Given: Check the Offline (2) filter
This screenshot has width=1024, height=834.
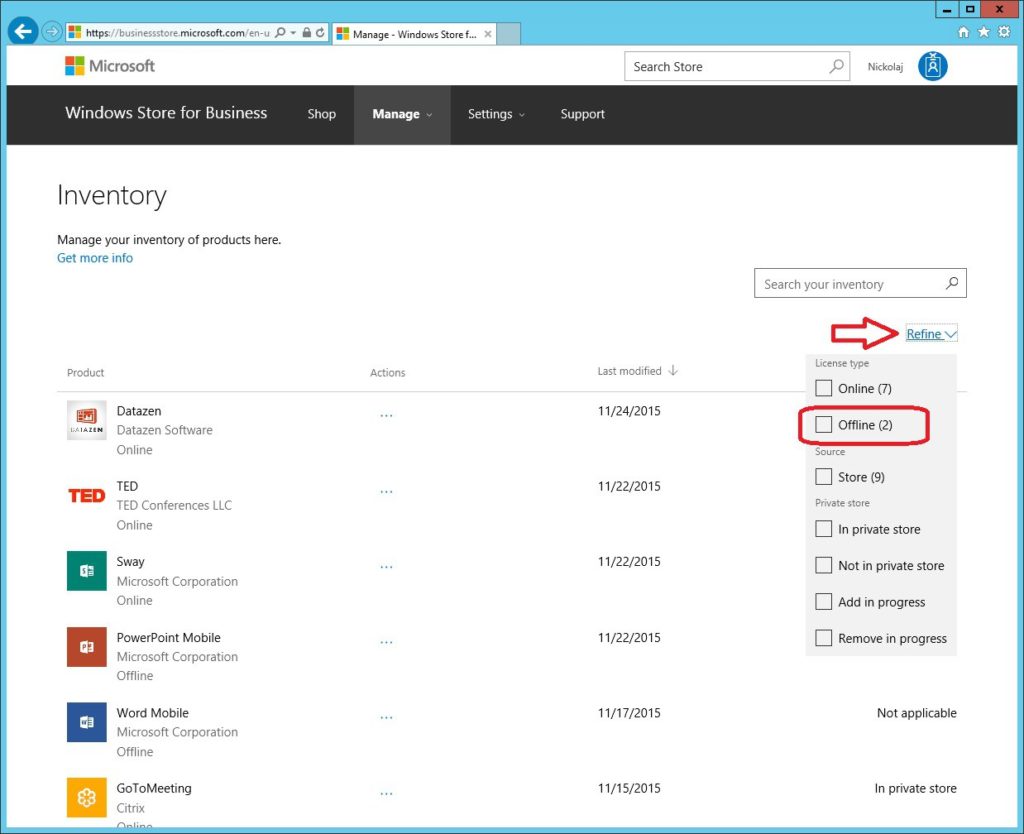Looking at the screenshot, I should pos(824,425).
